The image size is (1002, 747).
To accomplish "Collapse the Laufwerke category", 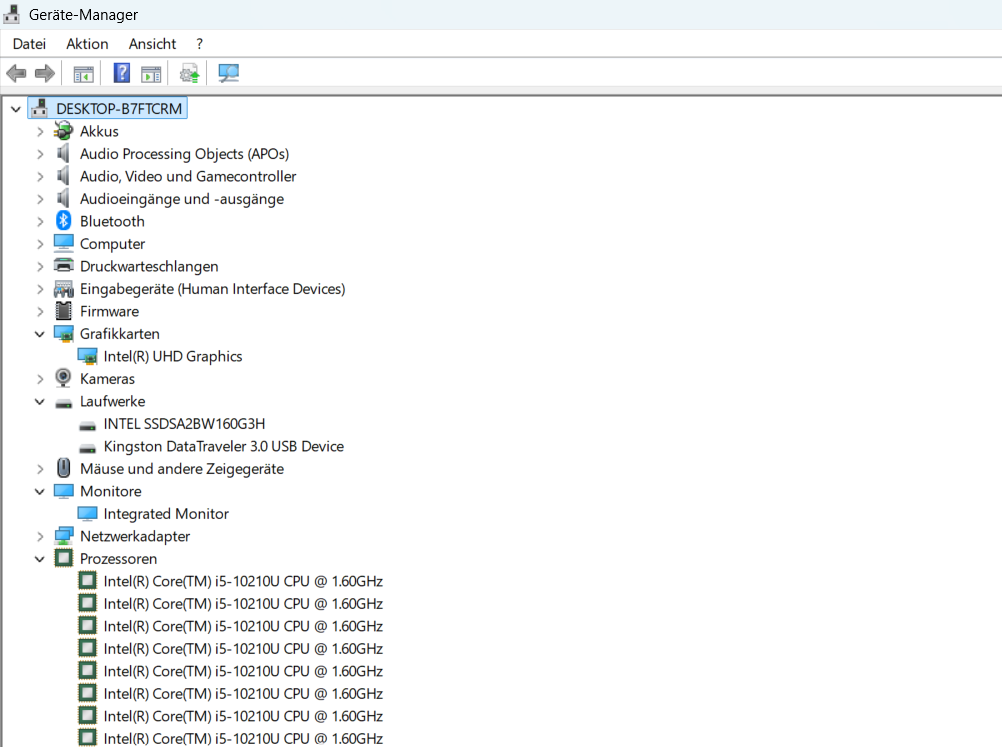I will point(40,402).
